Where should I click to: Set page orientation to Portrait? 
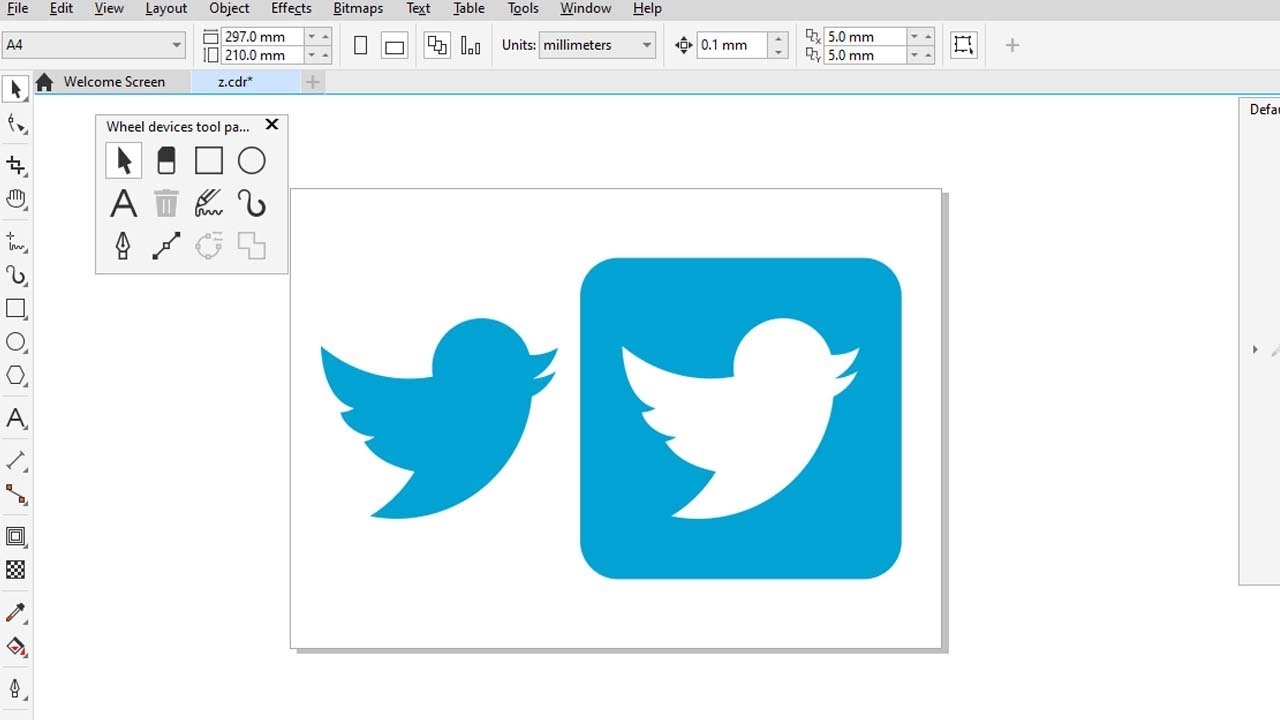(x=361, y=46)
